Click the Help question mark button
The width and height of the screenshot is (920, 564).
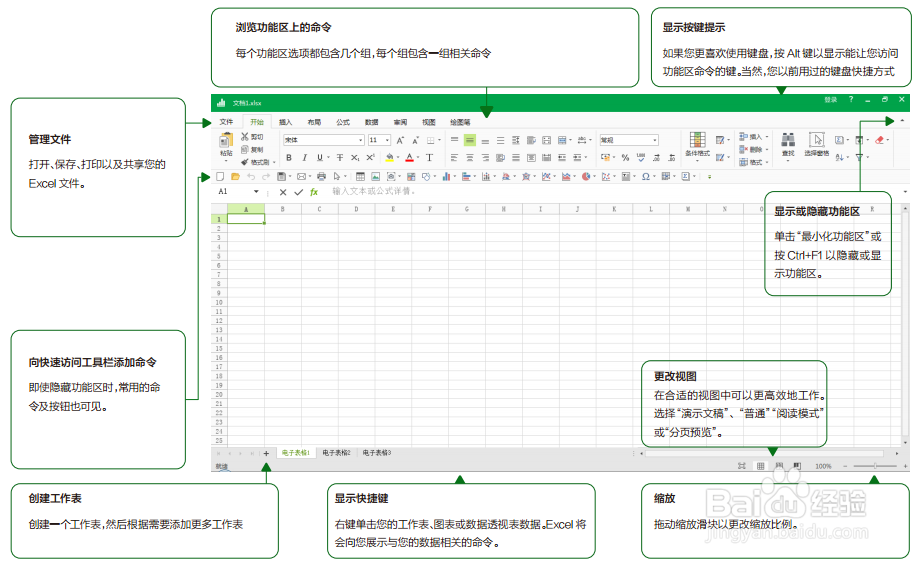click(851, 100)
